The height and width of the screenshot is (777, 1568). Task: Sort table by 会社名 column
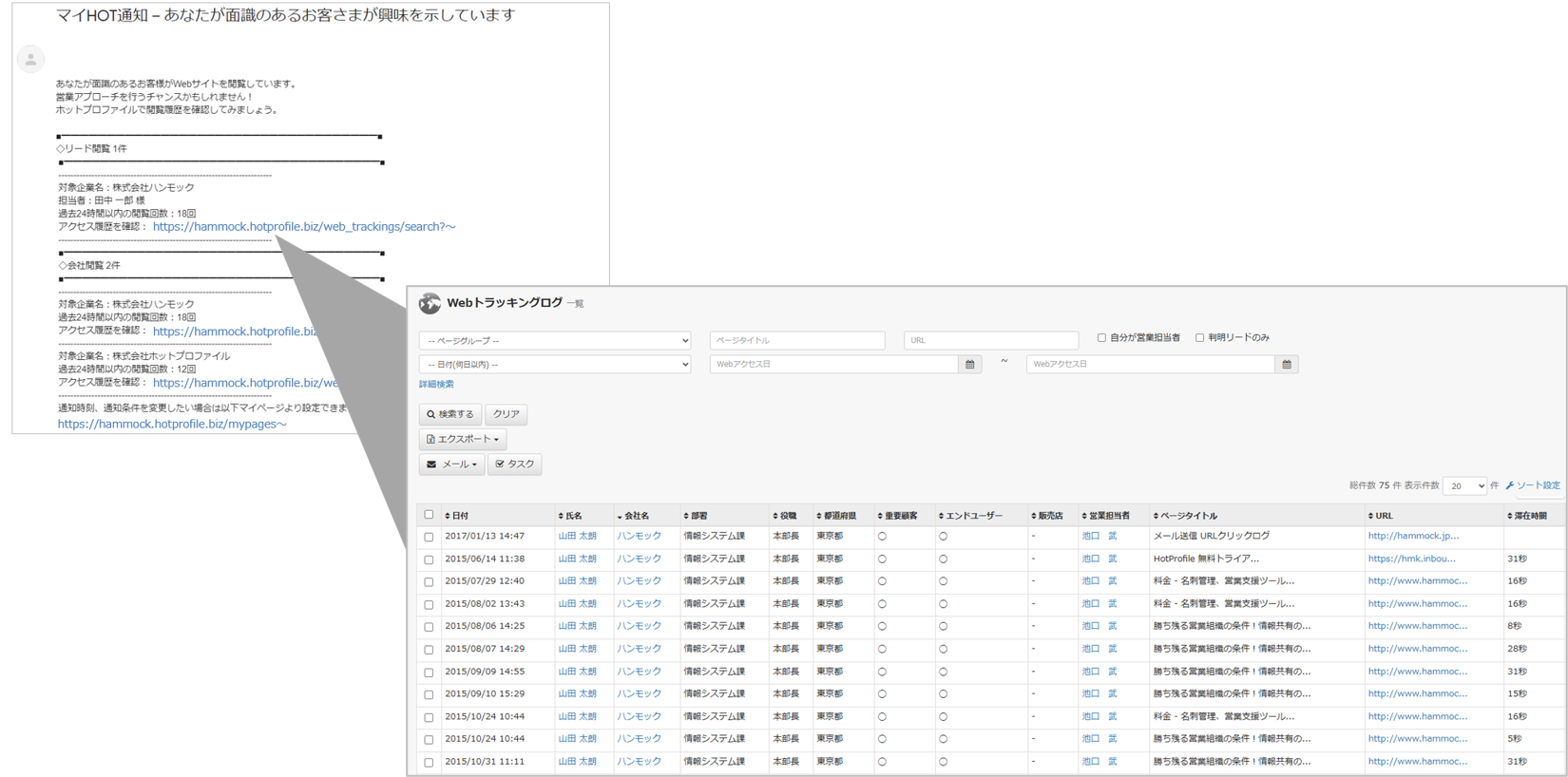coord(633,516)
